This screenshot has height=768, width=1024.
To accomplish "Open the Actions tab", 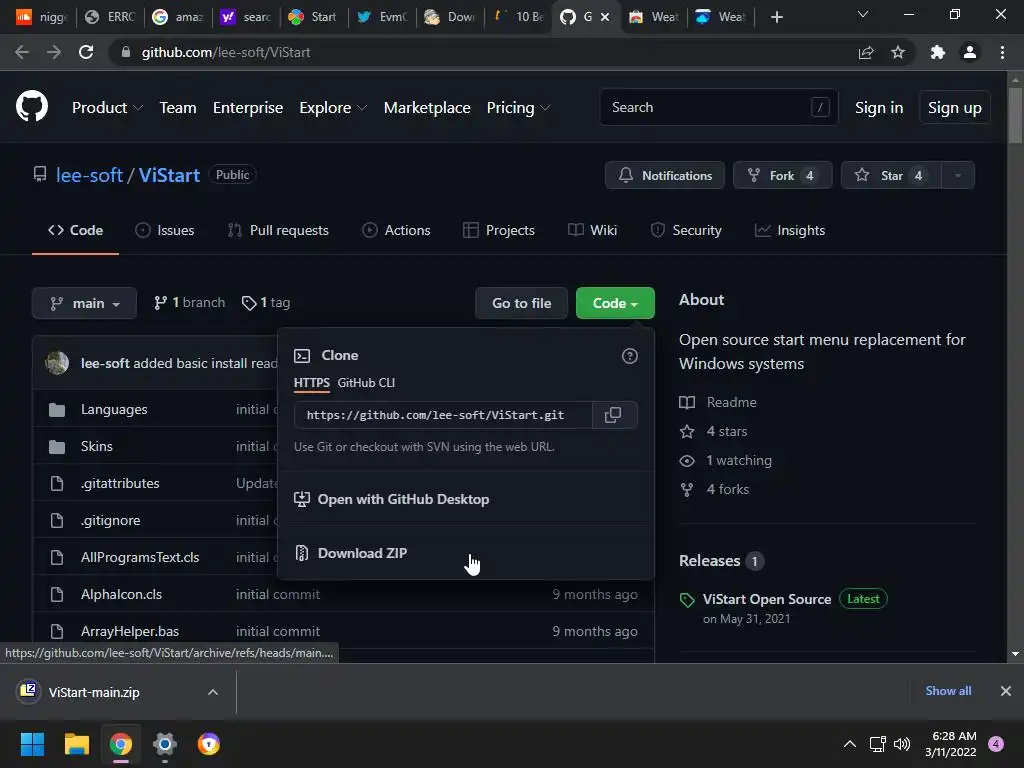I will click(x=396, y=231).
